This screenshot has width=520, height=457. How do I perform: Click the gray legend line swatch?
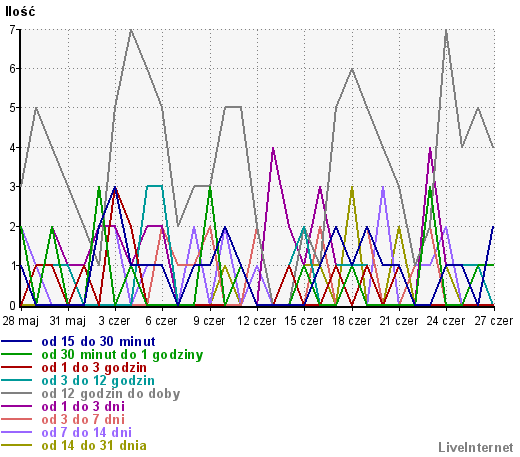[x=17, y=393]
